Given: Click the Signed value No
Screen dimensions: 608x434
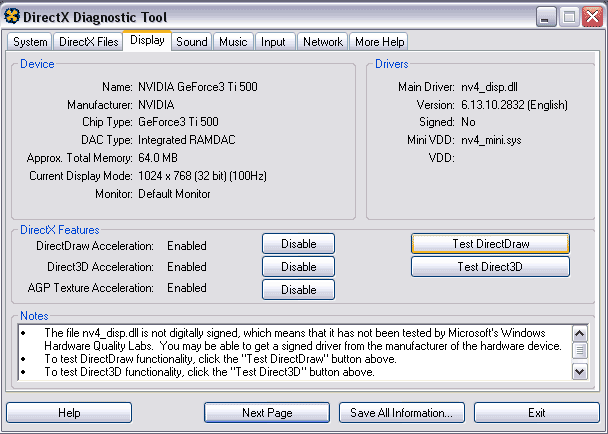Looking at the screenshot, I should [468, 122].
